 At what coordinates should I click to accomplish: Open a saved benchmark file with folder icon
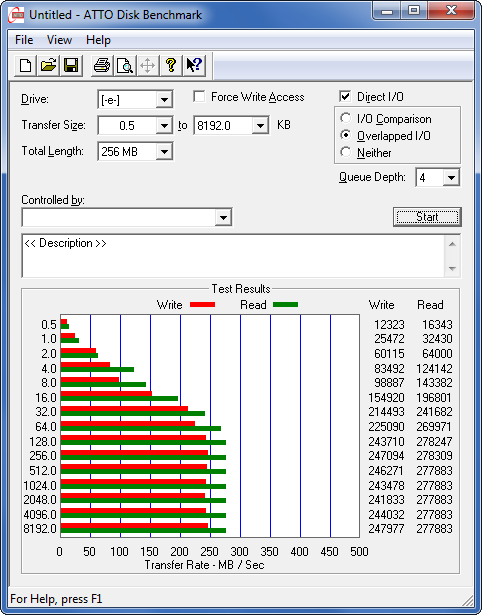click(x=48, y=66)
